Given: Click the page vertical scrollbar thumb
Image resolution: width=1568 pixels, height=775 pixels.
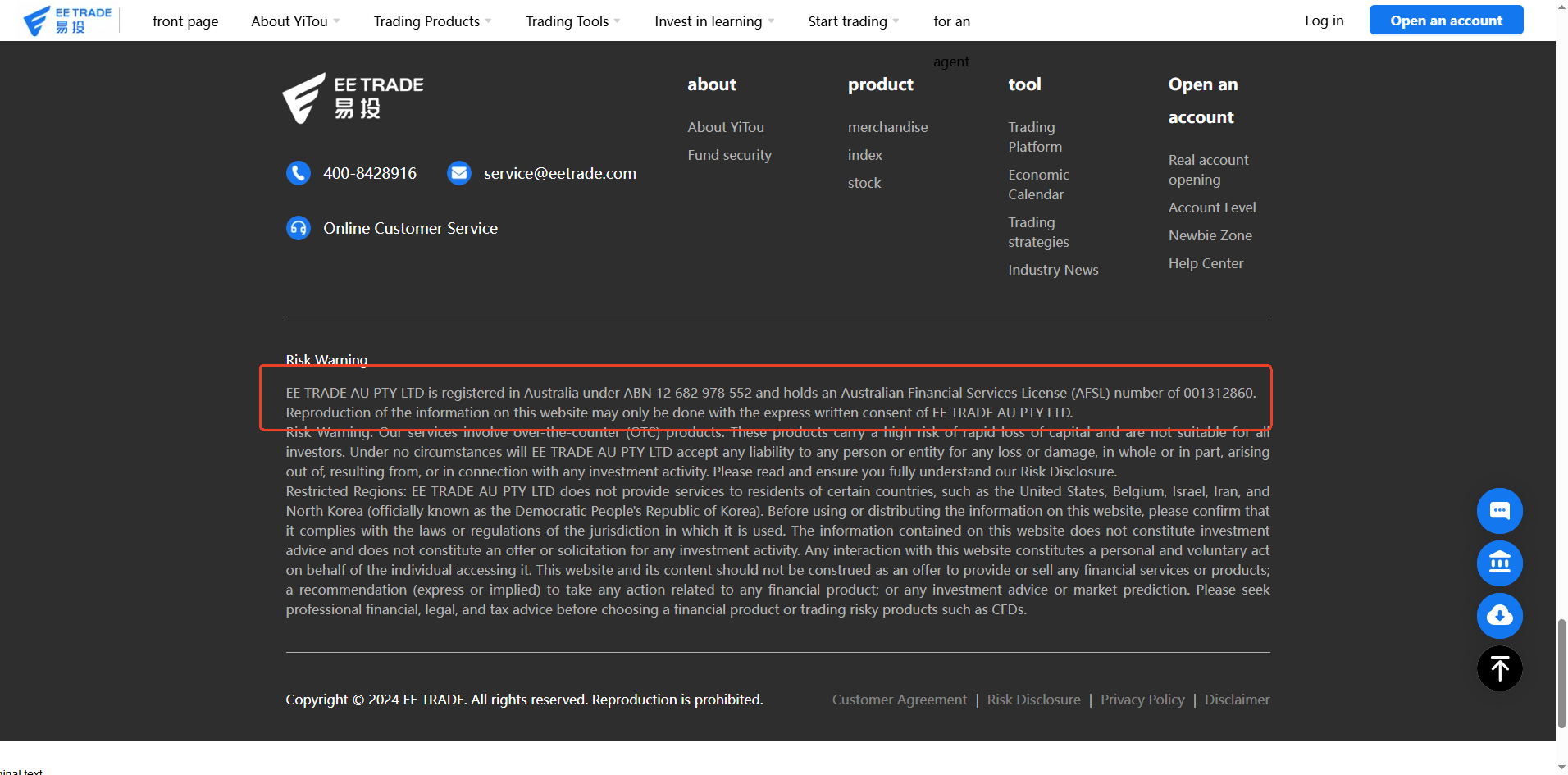Looking at the screenshot, I should pyautogui.click(x=1561, y=672).
